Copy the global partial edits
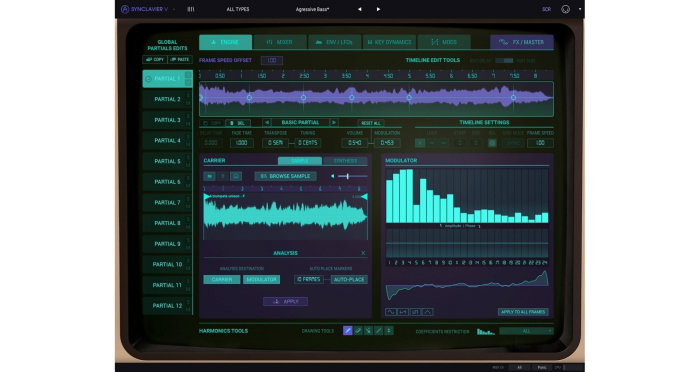 (x=155, y=59)
